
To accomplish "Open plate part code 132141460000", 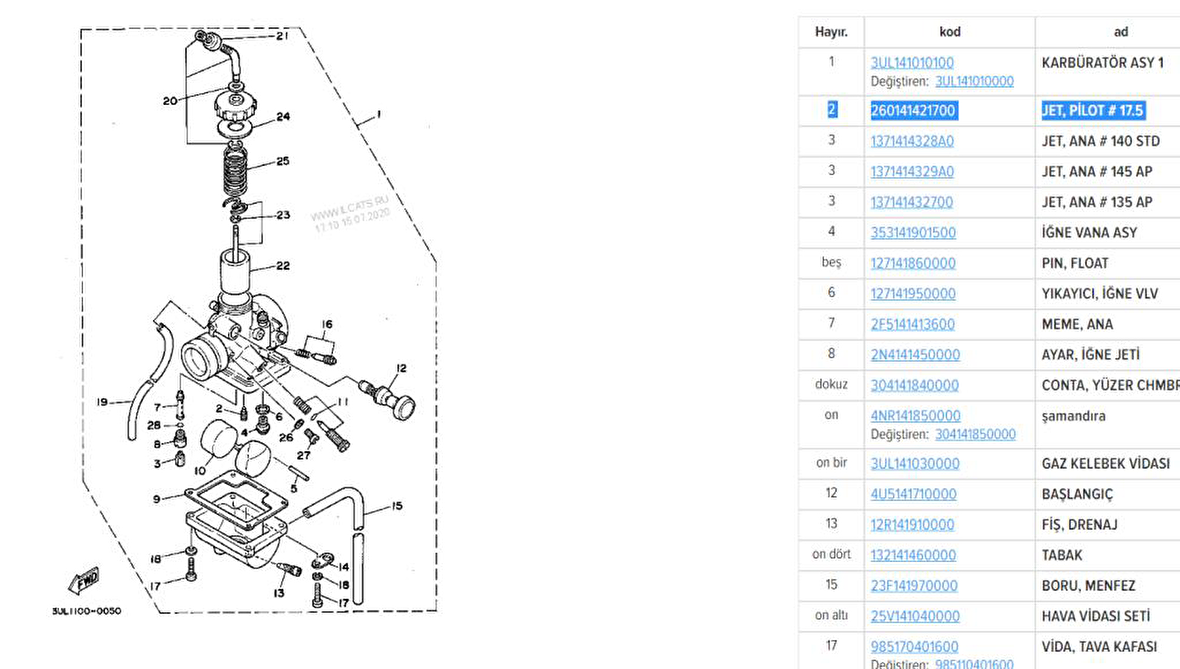I will 914,555.
